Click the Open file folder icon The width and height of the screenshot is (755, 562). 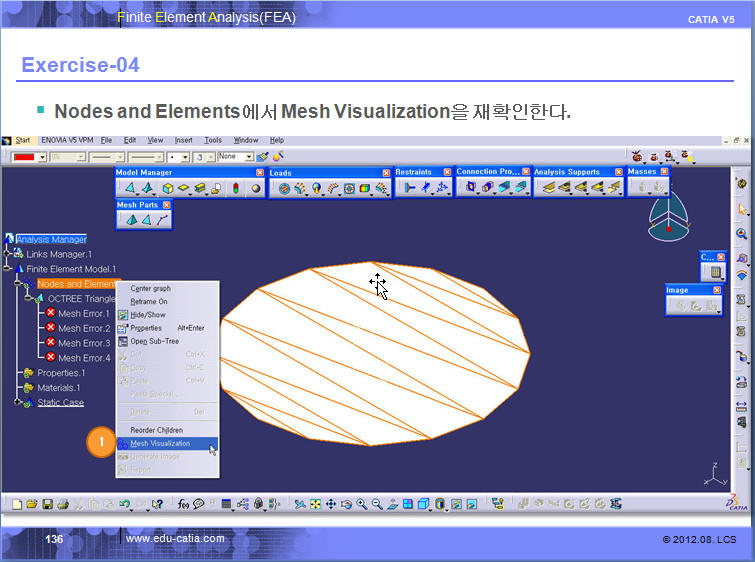(32, 504)
